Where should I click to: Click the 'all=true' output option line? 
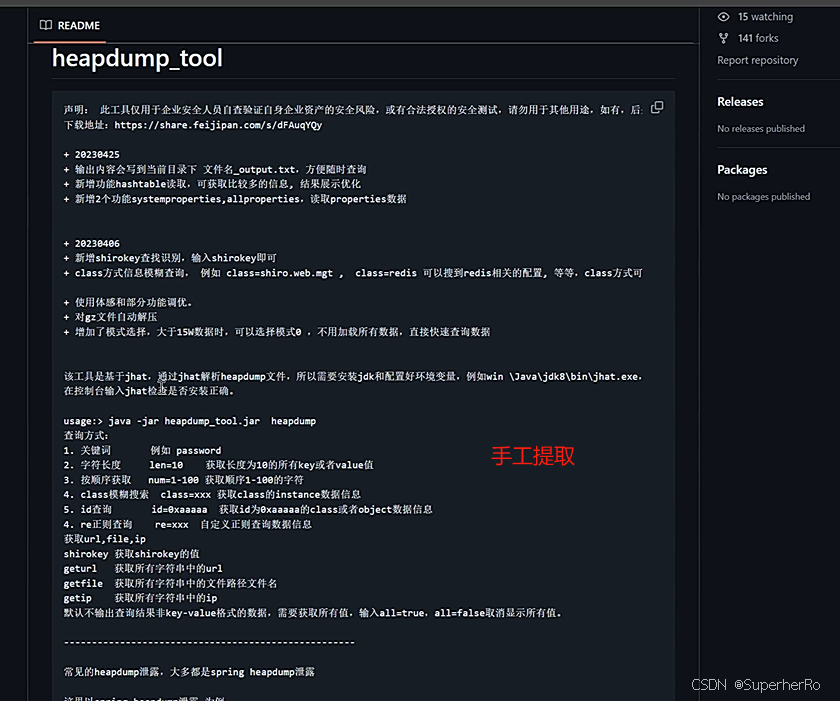[313, 613]
